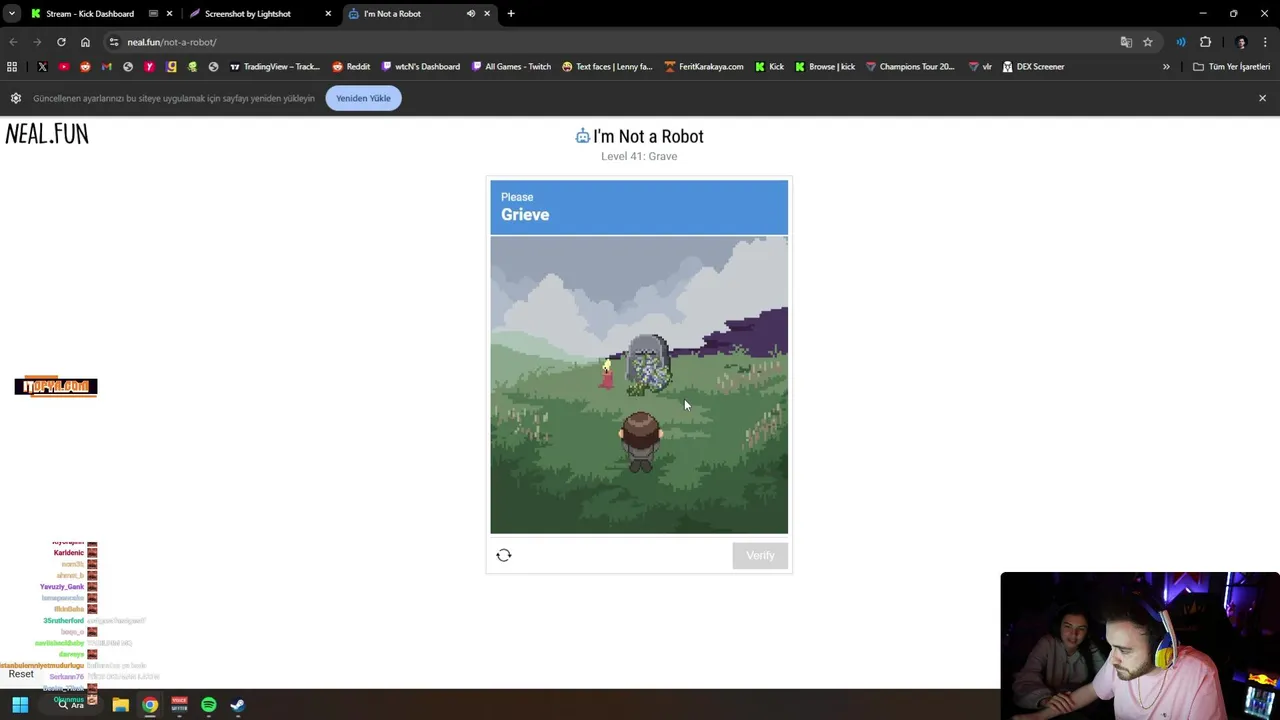Close the Kick Dashboard tab

[x=170, y=14]
